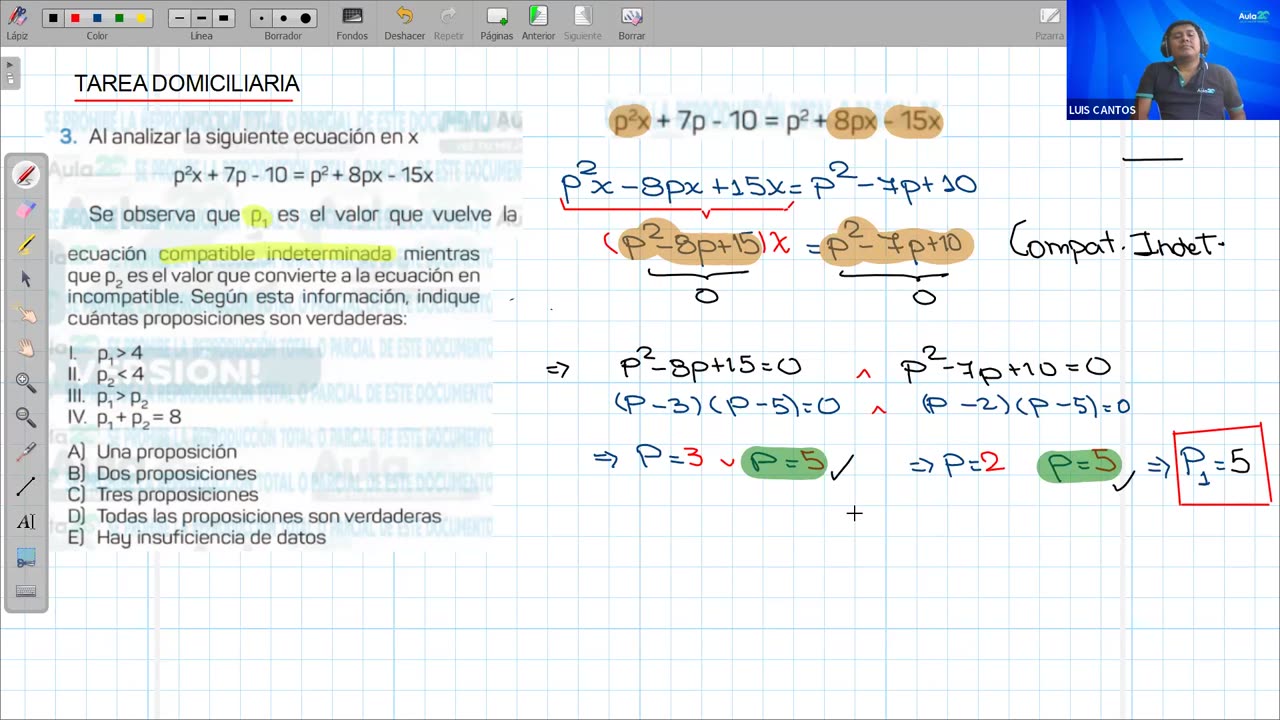Click the Repetir redo button
The width and height of the screenshot is (1280, 720).
pos(448,22)
